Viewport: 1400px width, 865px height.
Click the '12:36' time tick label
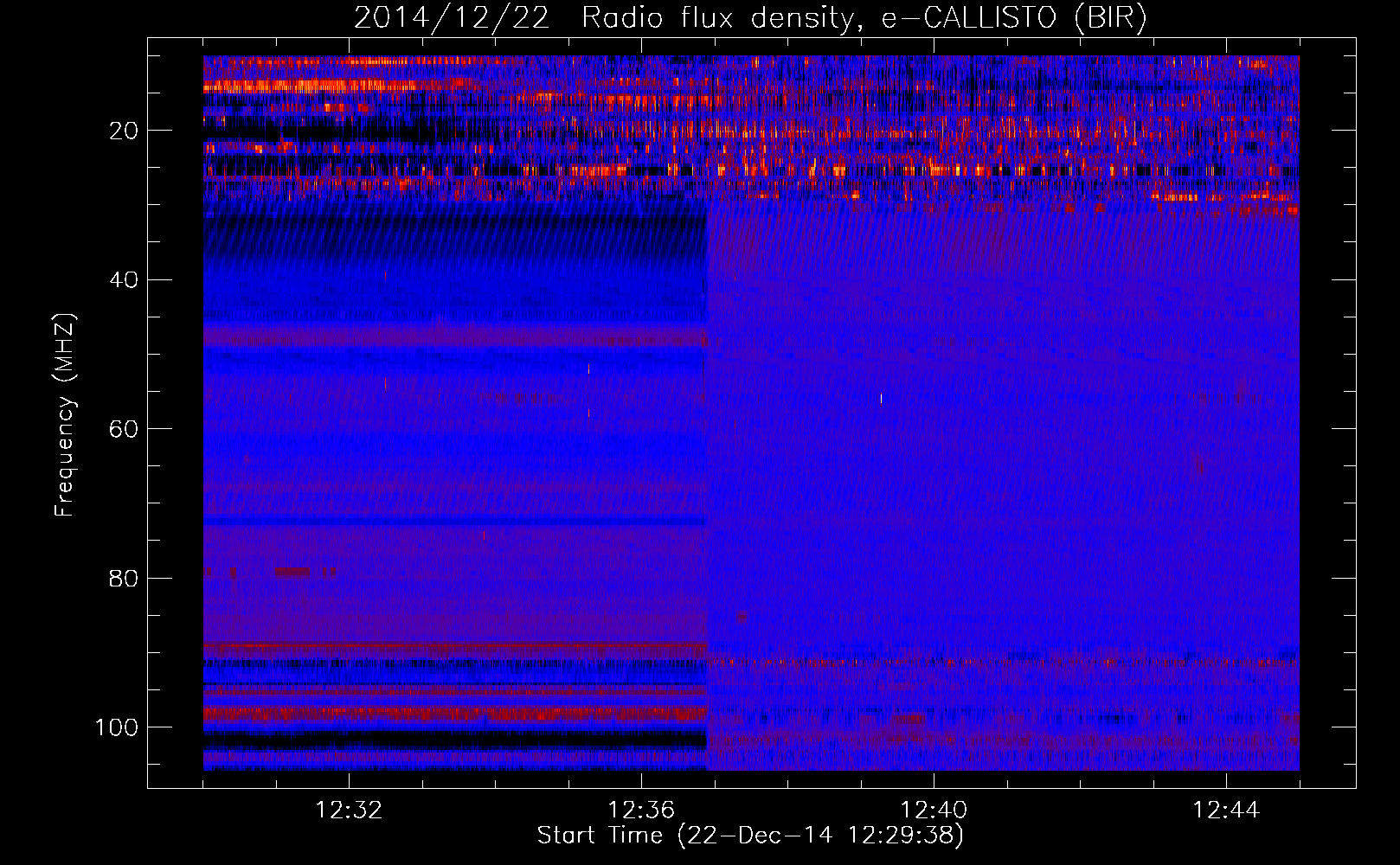click(x=641, y=811)
